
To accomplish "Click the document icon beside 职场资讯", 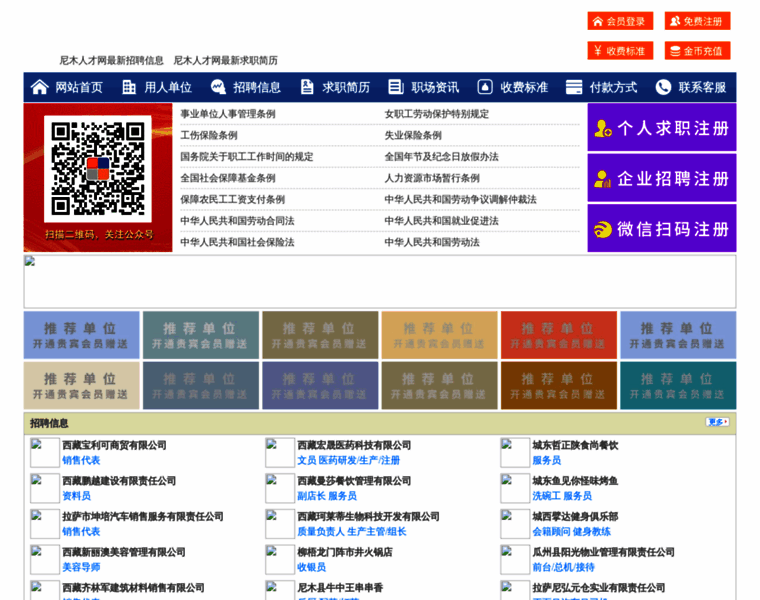I will [396, 87].
